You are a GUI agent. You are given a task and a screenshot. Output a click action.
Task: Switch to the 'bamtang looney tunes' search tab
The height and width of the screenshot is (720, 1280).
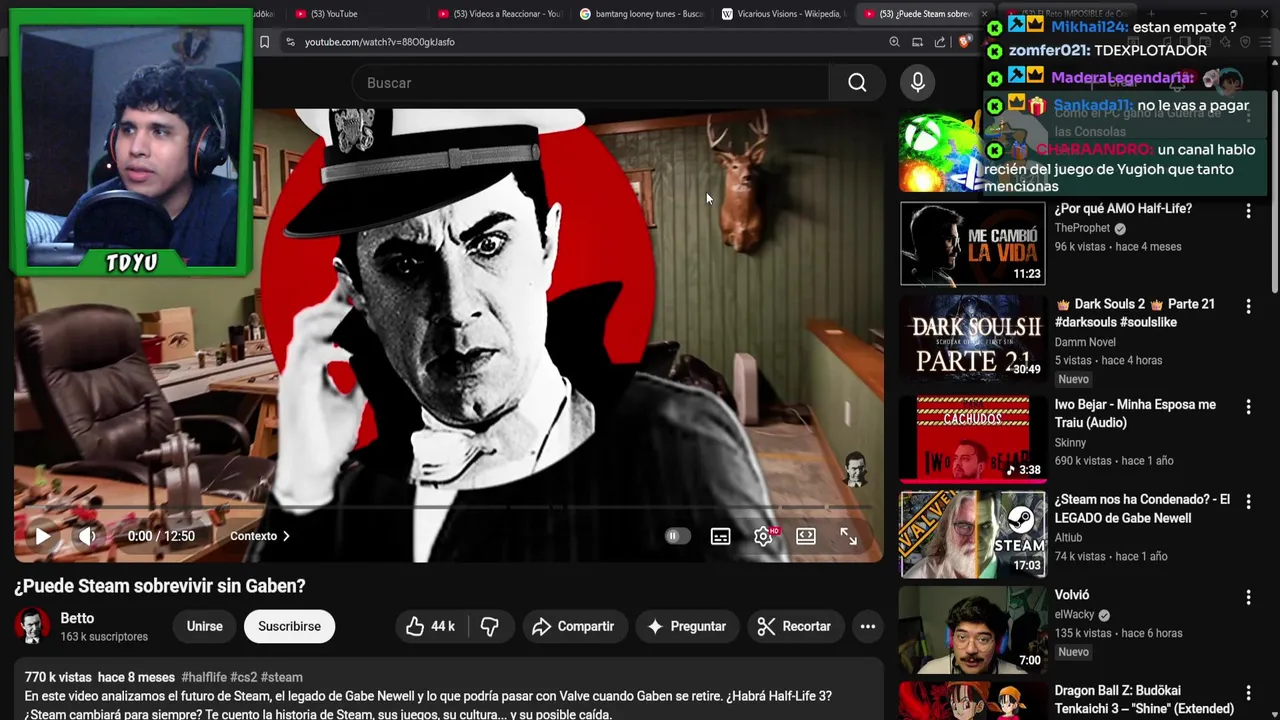coord(640,14)
